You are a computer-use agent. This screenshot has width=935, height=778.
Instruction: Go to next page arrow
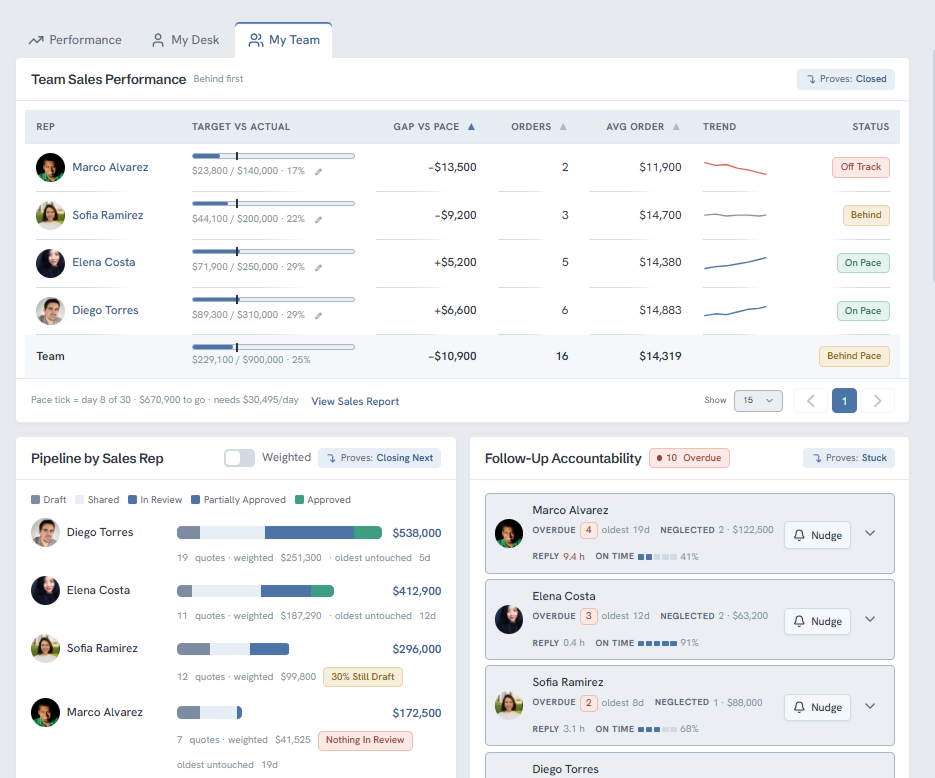coord(877,401)
